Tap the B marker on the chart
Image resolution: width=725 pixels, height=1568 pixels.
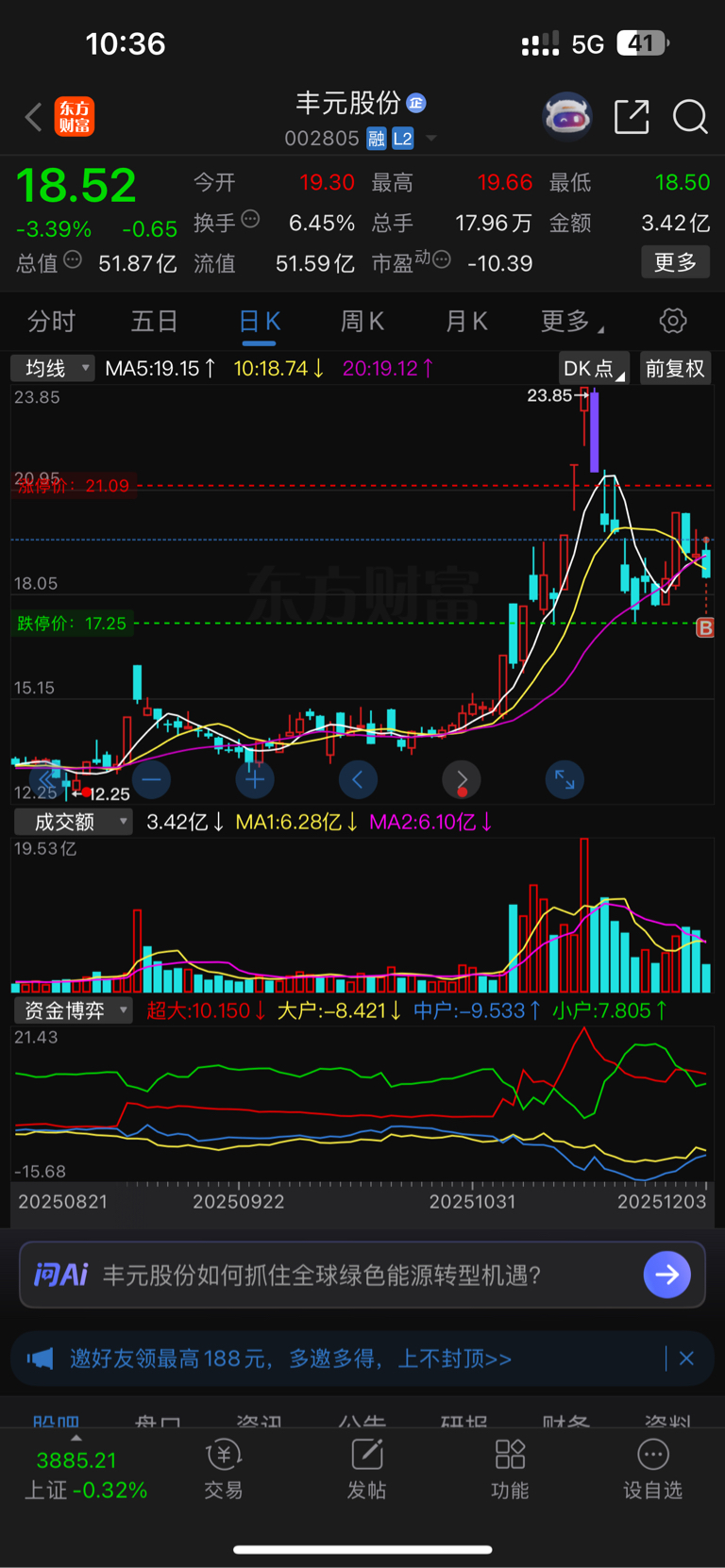[704, 627]
